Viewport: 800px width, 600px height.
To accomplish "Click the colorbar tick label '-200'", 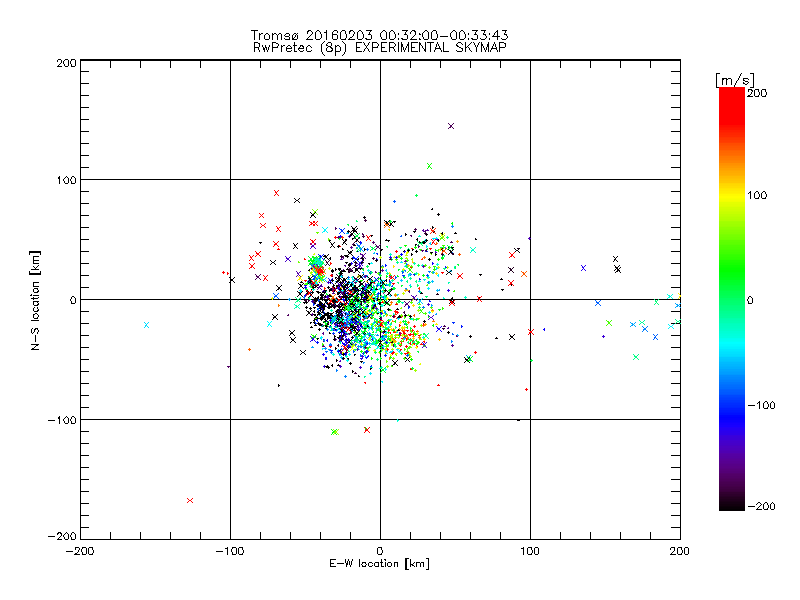I will (761, 506).
